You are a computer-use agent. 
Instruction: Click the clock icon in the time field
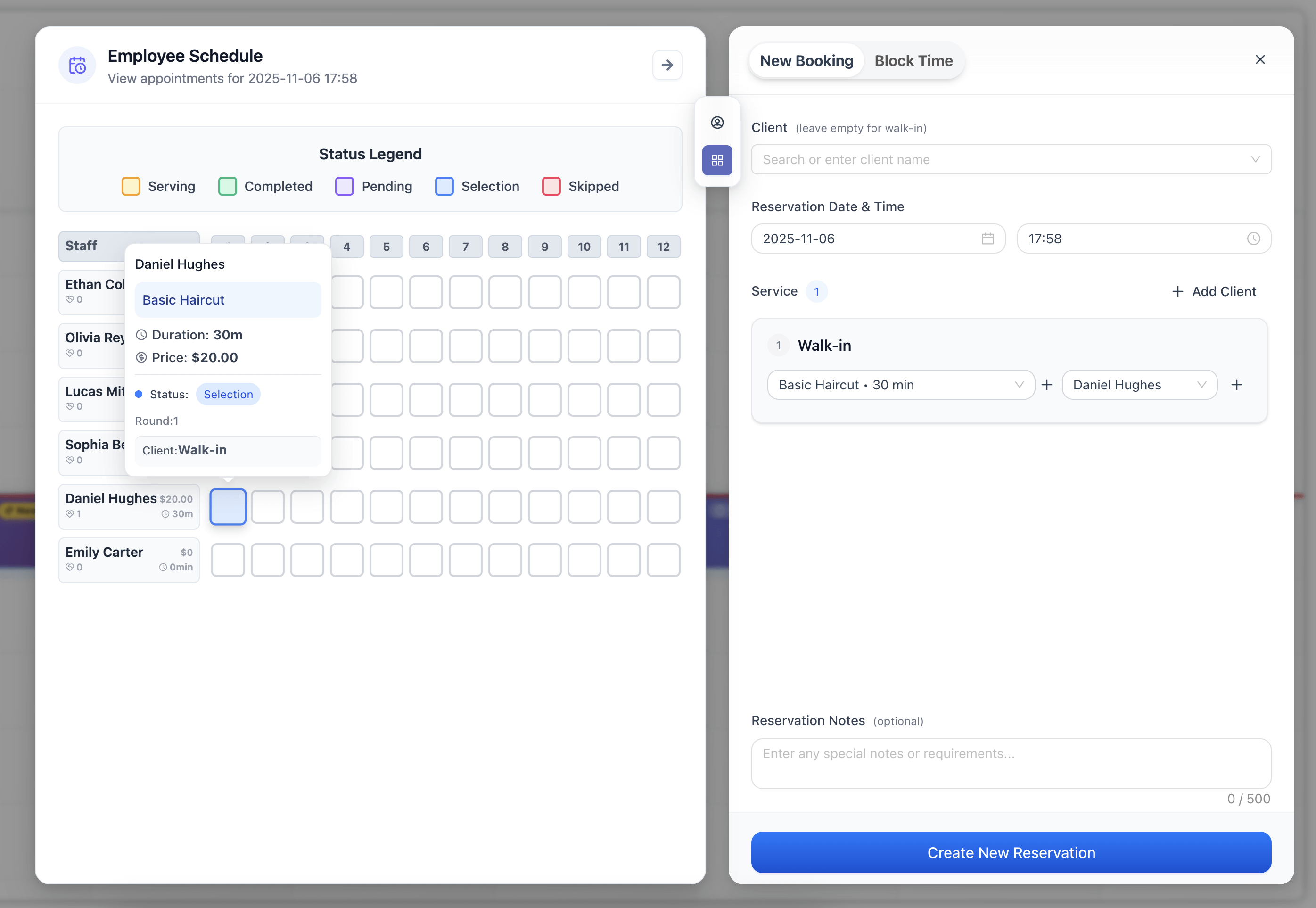tap(1254, 239)
